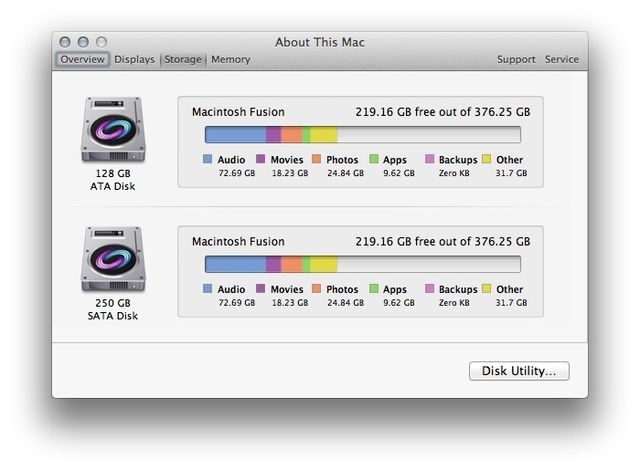Select the Storage tab

pos(183,59)
